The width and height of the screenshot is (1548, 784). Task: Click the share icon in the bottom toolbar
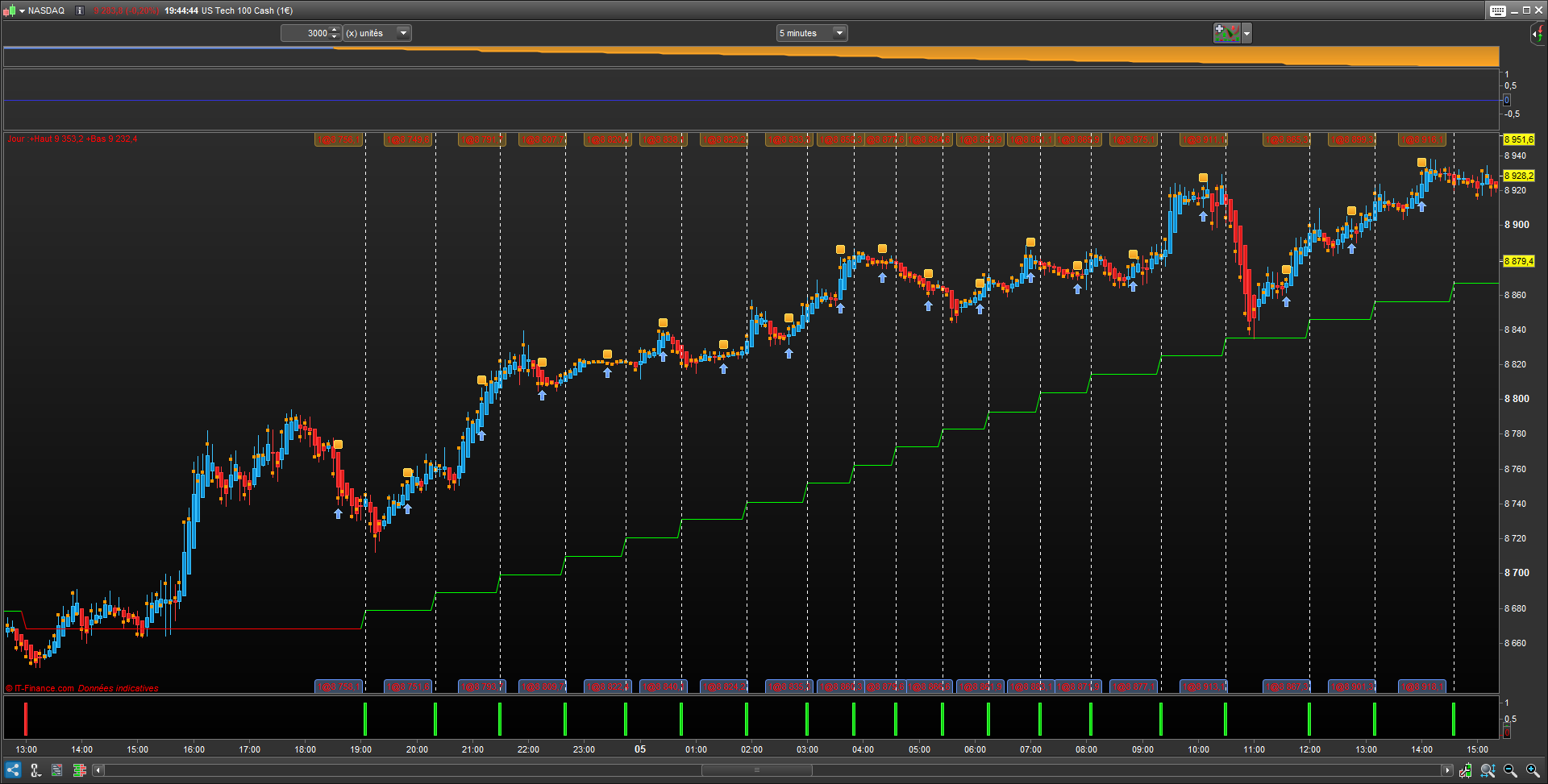tap(13, 770)
